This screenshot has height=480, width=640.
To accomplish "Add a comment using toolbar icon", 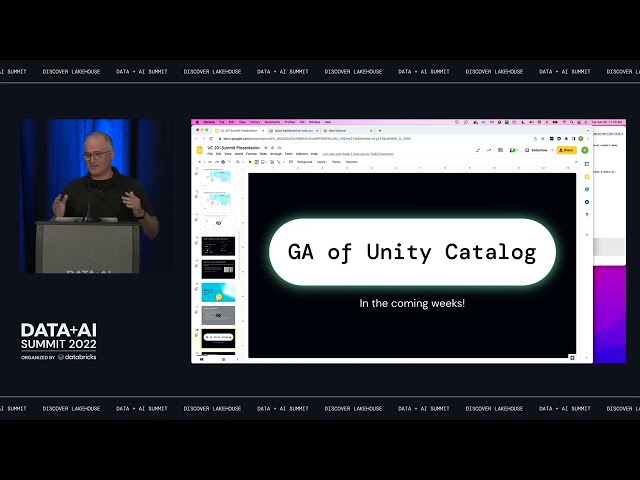I will pyautogui.click(x=291, y=162).
